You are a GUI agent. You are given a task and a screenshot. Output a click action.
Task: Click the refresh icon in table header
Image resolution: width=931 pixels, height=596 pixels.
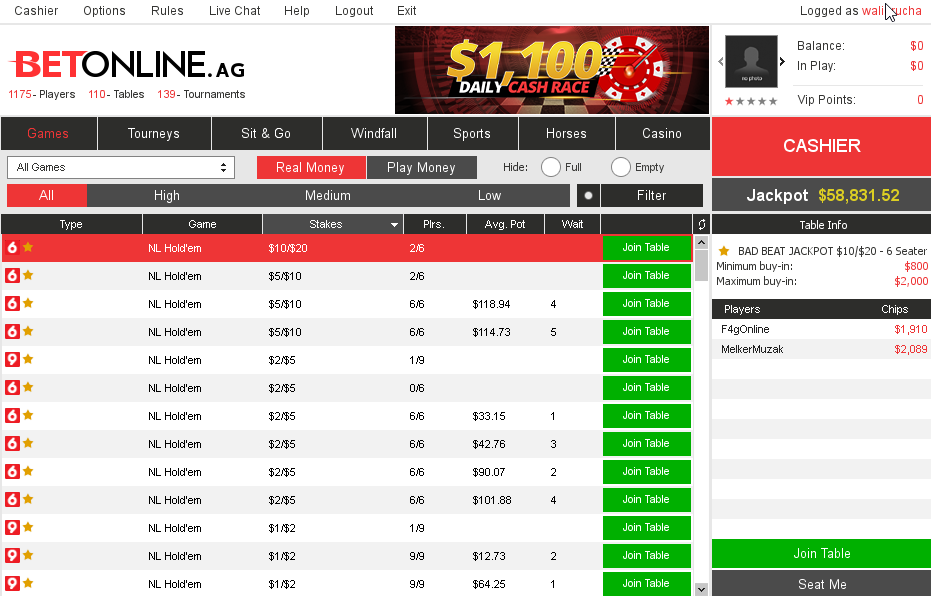click(700, 225)
